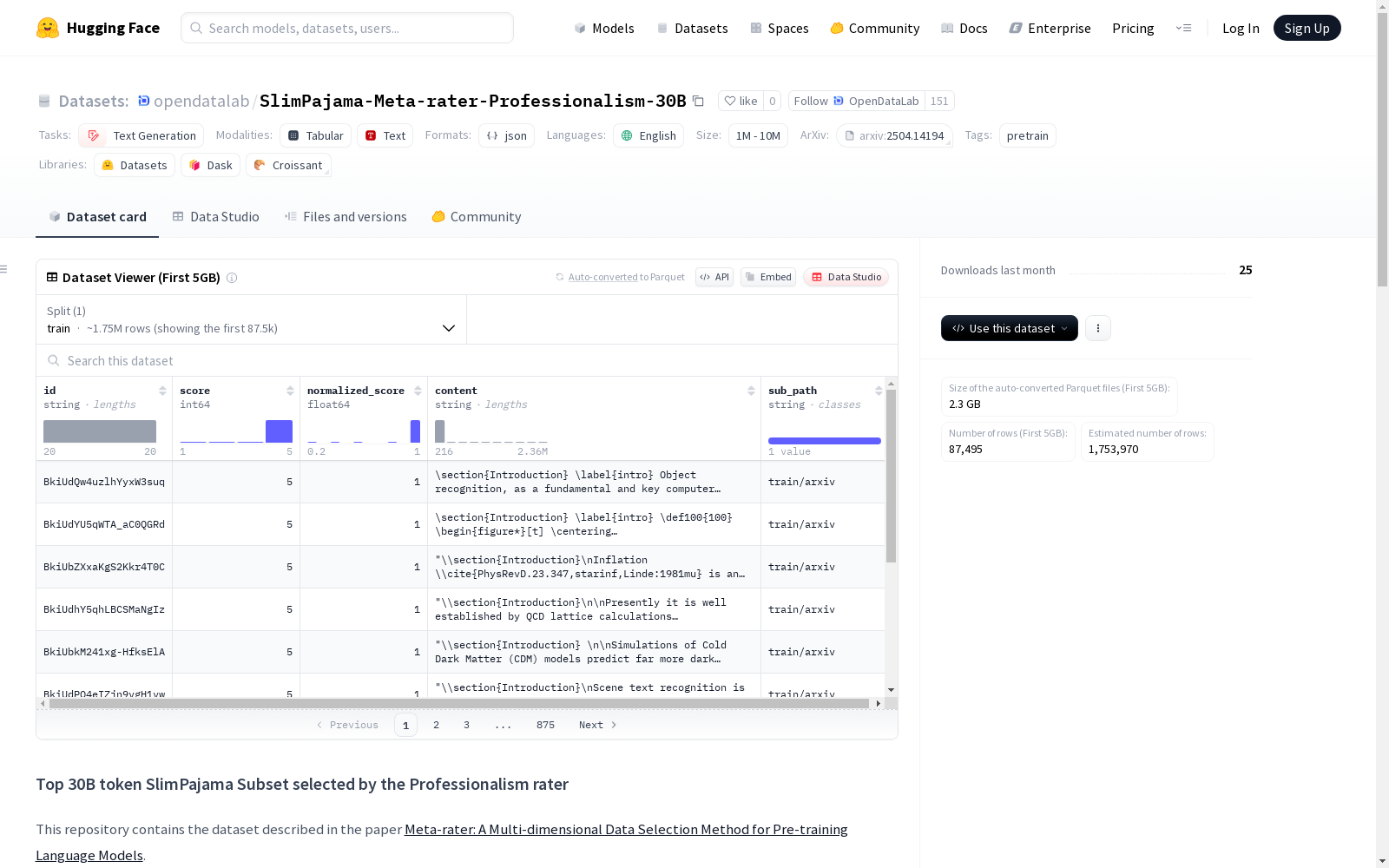The width and height of the screenshot is (1389, 868).
Task: Open Pricing in the top navigation
Action: [x=1133, y=28]
